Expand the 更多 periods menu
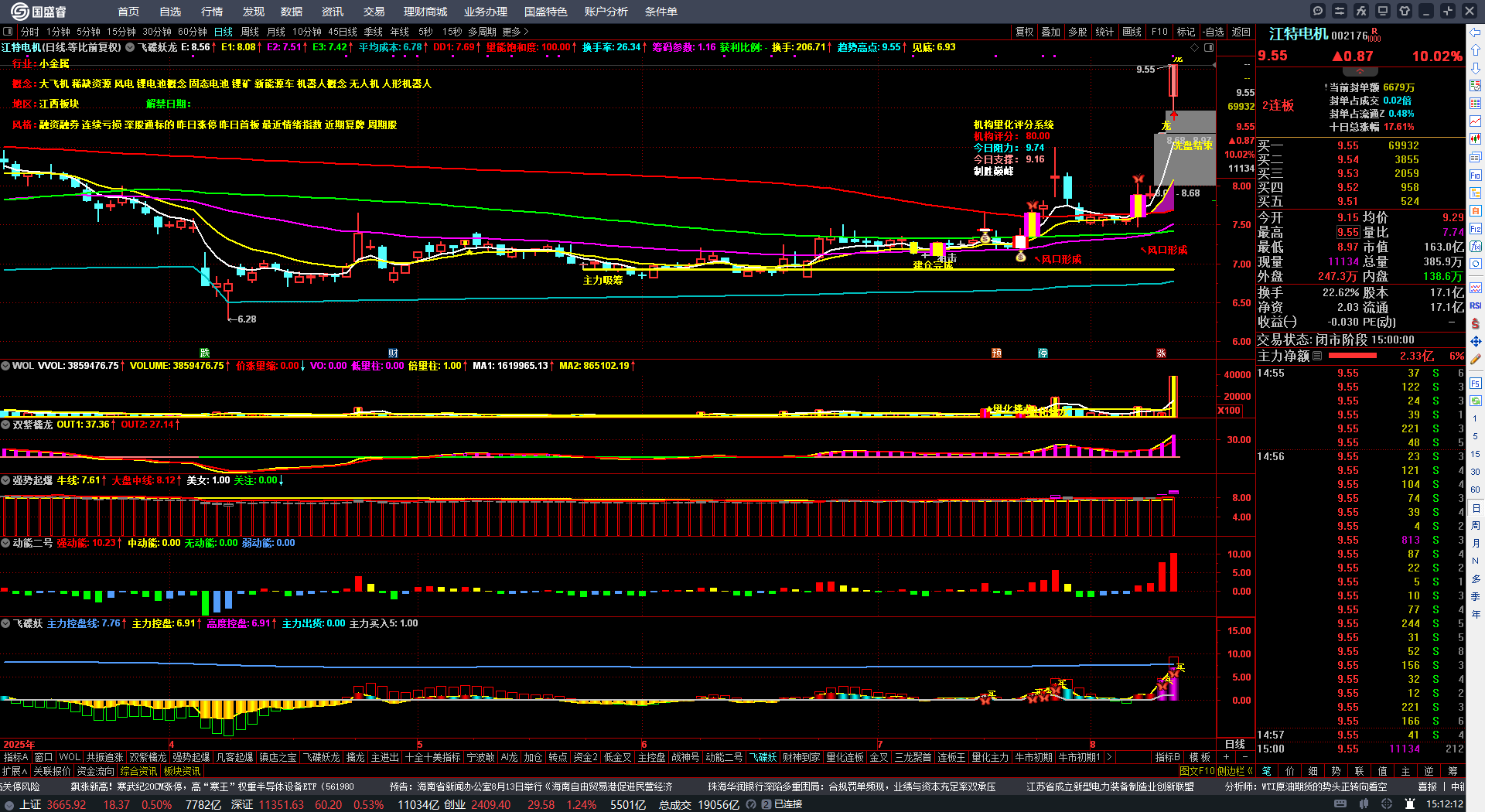Screen dimensions: 1485x812 pyautogui.click(x=515, y=32)
